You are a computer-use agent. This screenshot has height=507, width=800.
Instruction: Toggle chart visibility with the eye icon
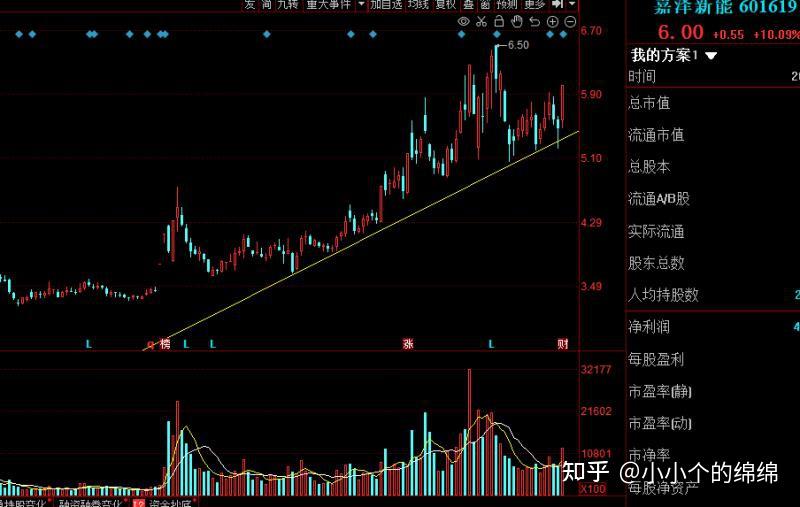tap(463, 21)
